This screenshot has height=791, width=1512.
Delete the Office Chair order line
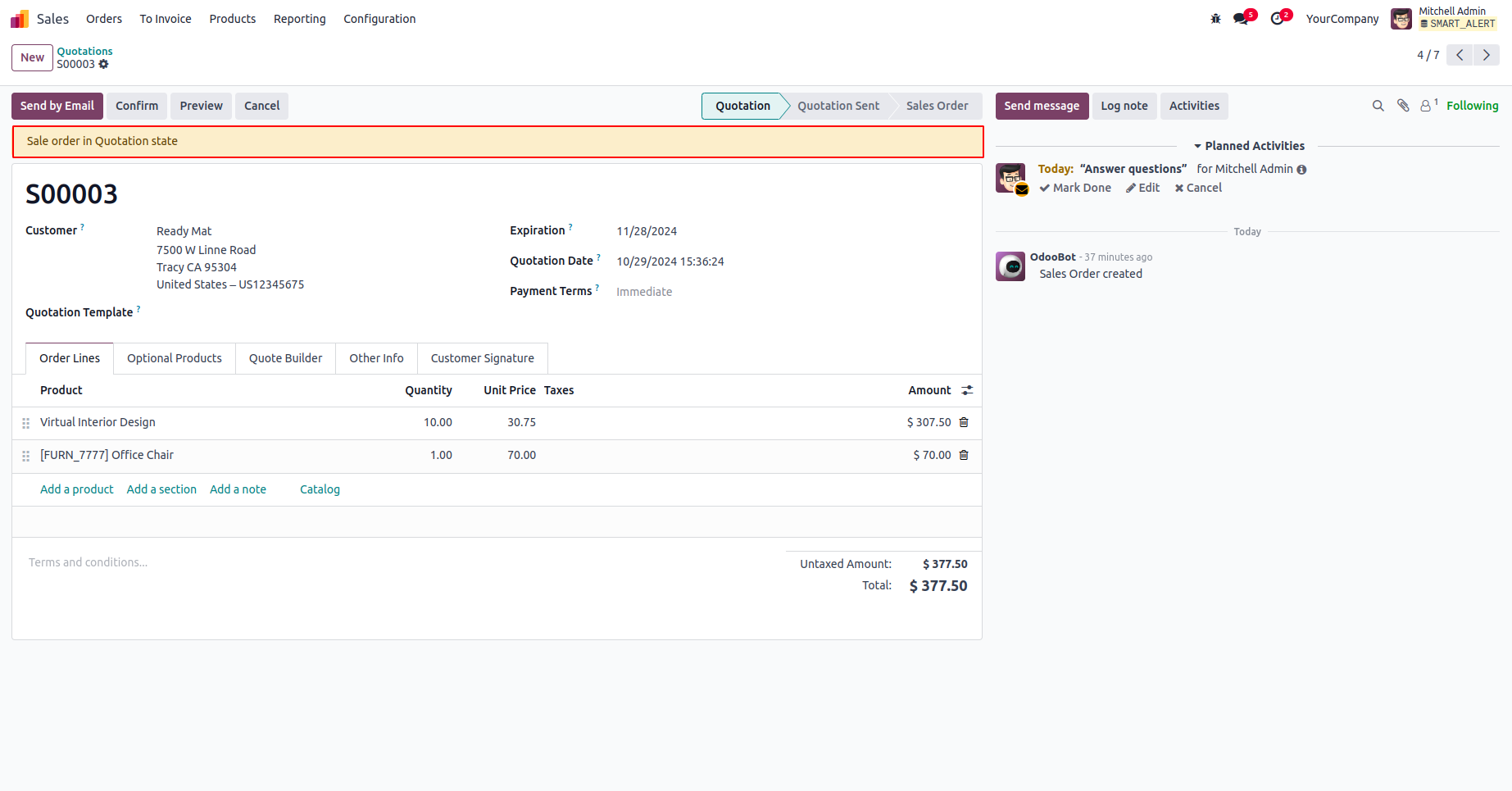point(964,455)
